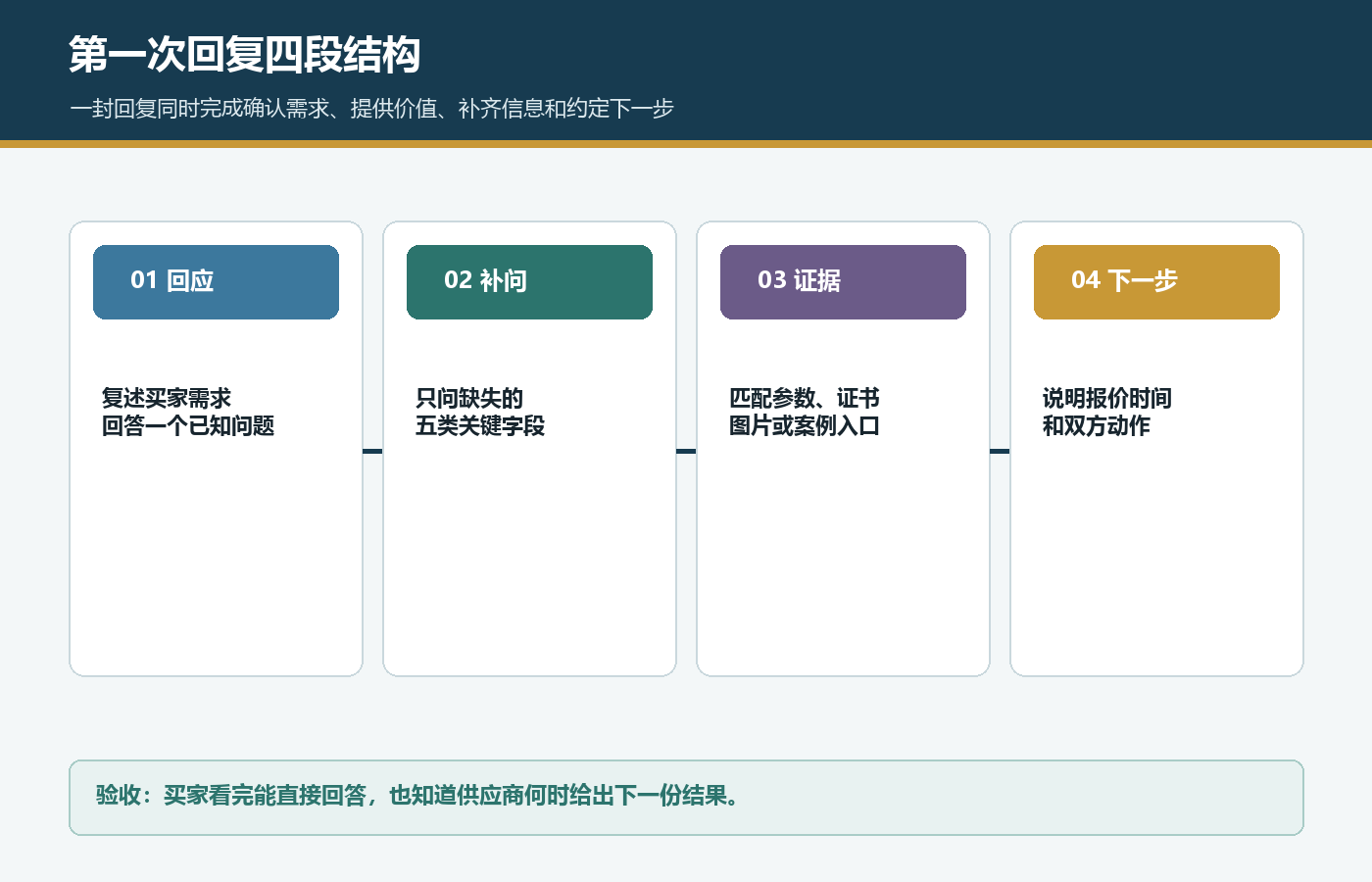Select the text 图片或案例入口
This screenshot has height=882, width=1372.
point(805,425)
